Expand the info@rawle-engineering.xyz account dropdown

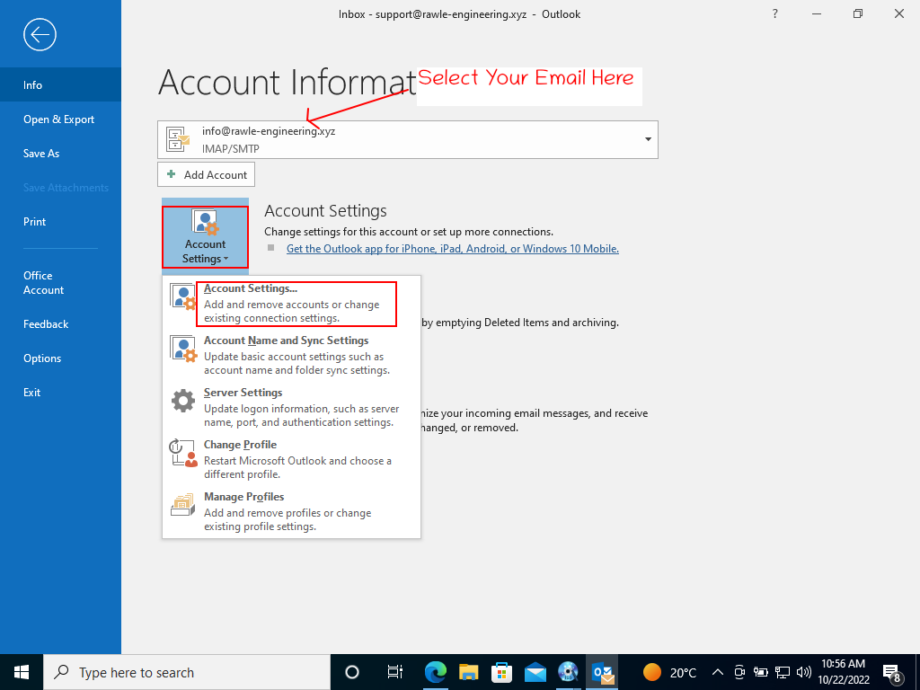click(647, 139)
